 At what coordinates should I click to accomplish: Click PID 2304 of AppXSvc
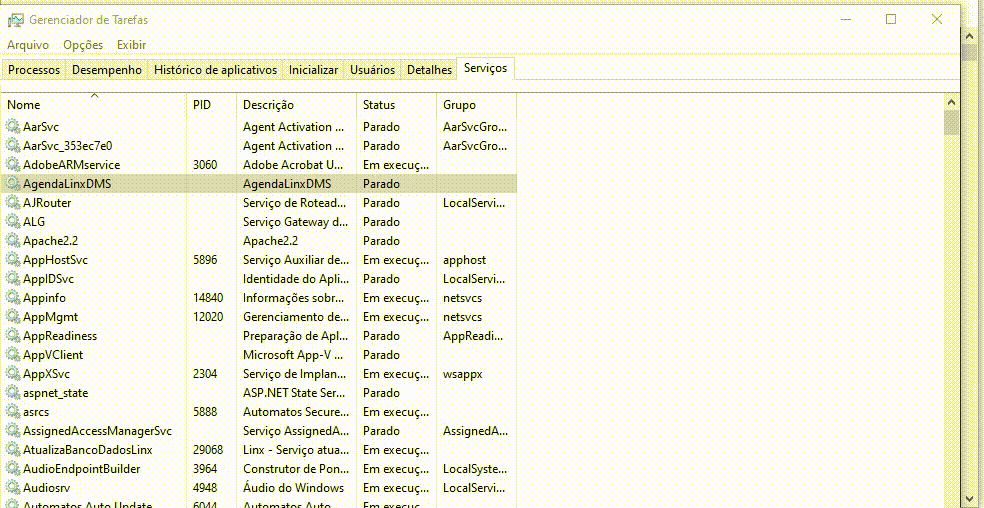pyautogui.click(x=205, y=374)
